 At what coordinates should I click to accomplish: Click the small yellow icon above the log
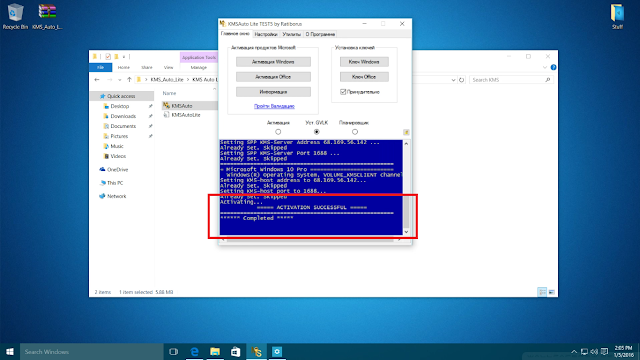click(x=406, y=132)
